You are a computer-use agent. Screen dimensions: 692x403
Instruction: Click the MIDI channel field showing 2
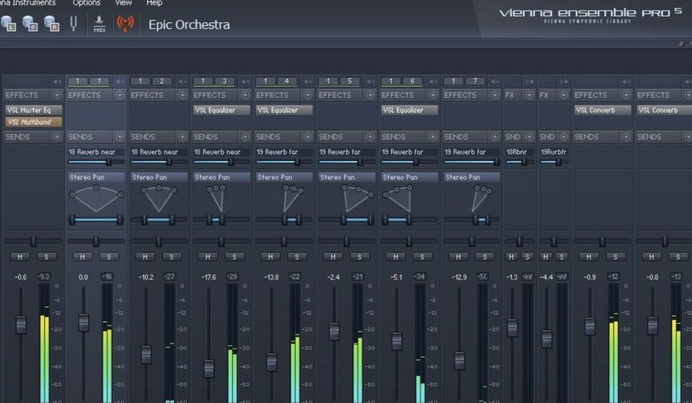point(162,81)
